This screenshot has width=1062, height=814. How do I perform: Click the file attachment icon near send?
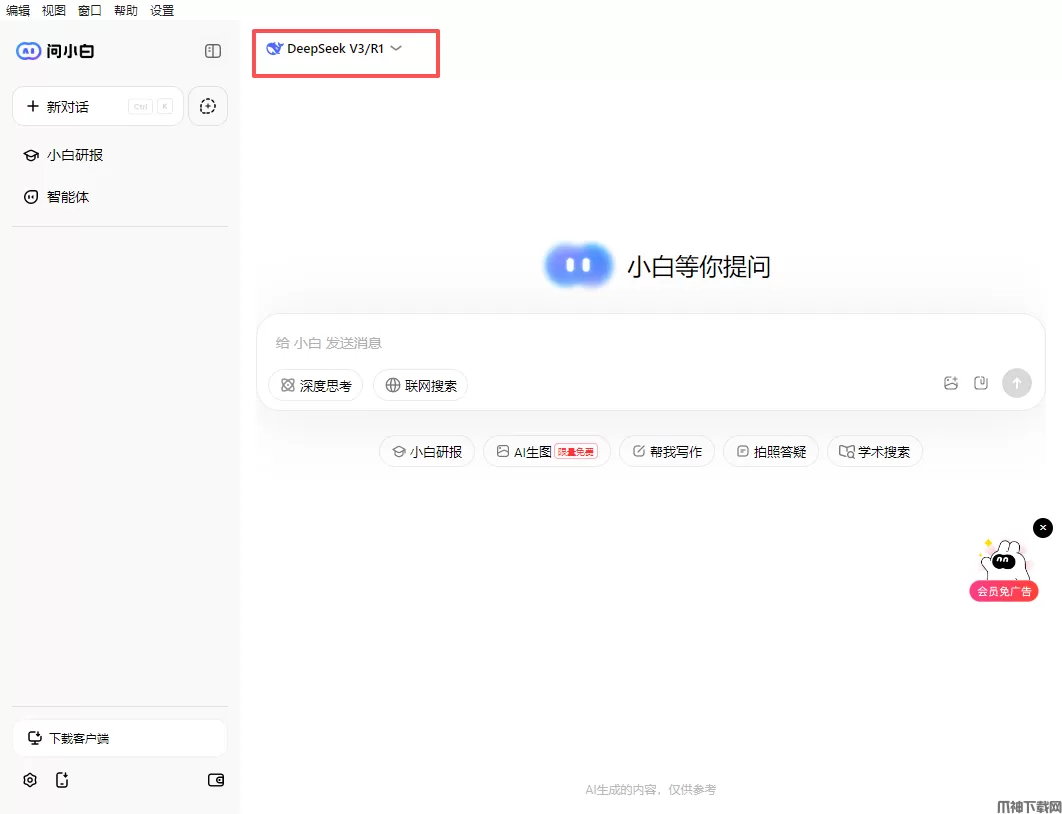[981, 383]
